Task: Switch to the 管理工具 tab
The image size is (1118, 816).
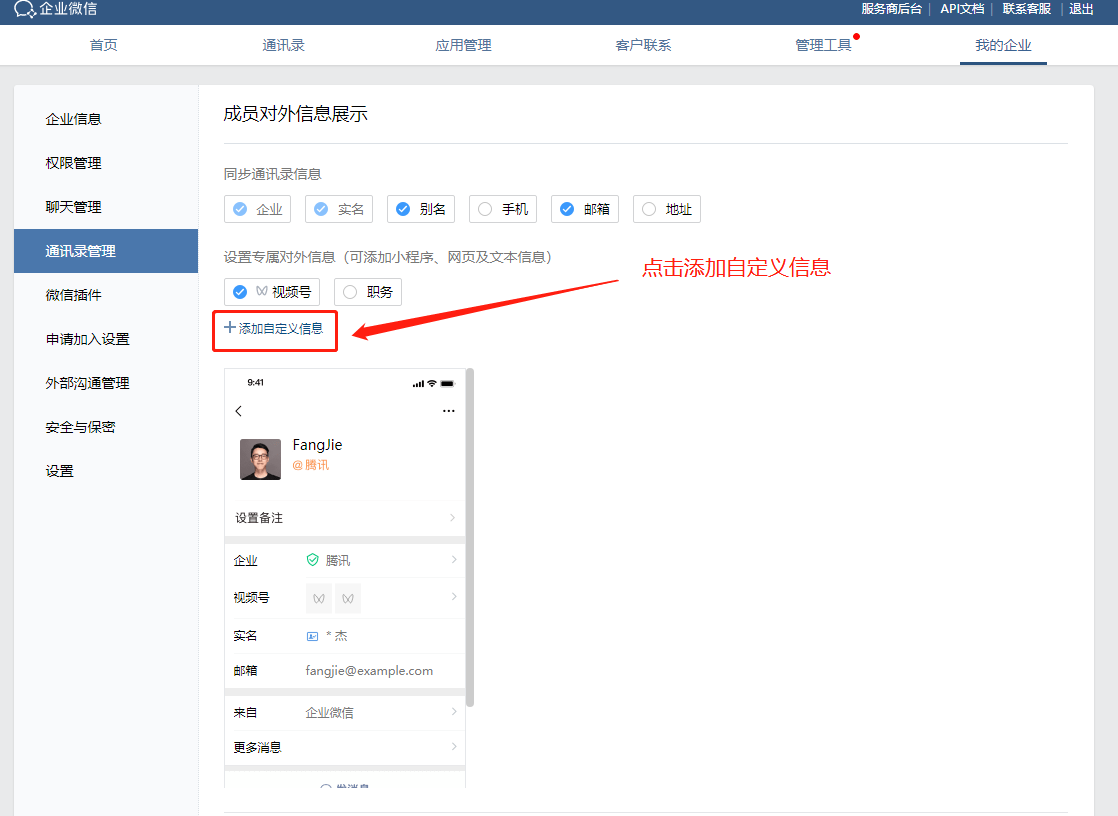Action: click(823, 45)
